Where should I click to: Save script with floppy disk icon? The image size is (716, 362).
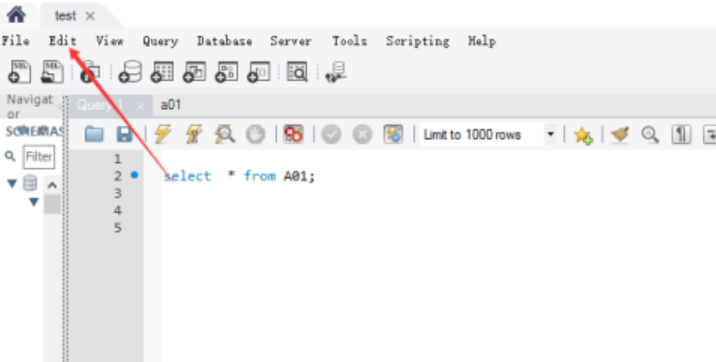[124, 135]
